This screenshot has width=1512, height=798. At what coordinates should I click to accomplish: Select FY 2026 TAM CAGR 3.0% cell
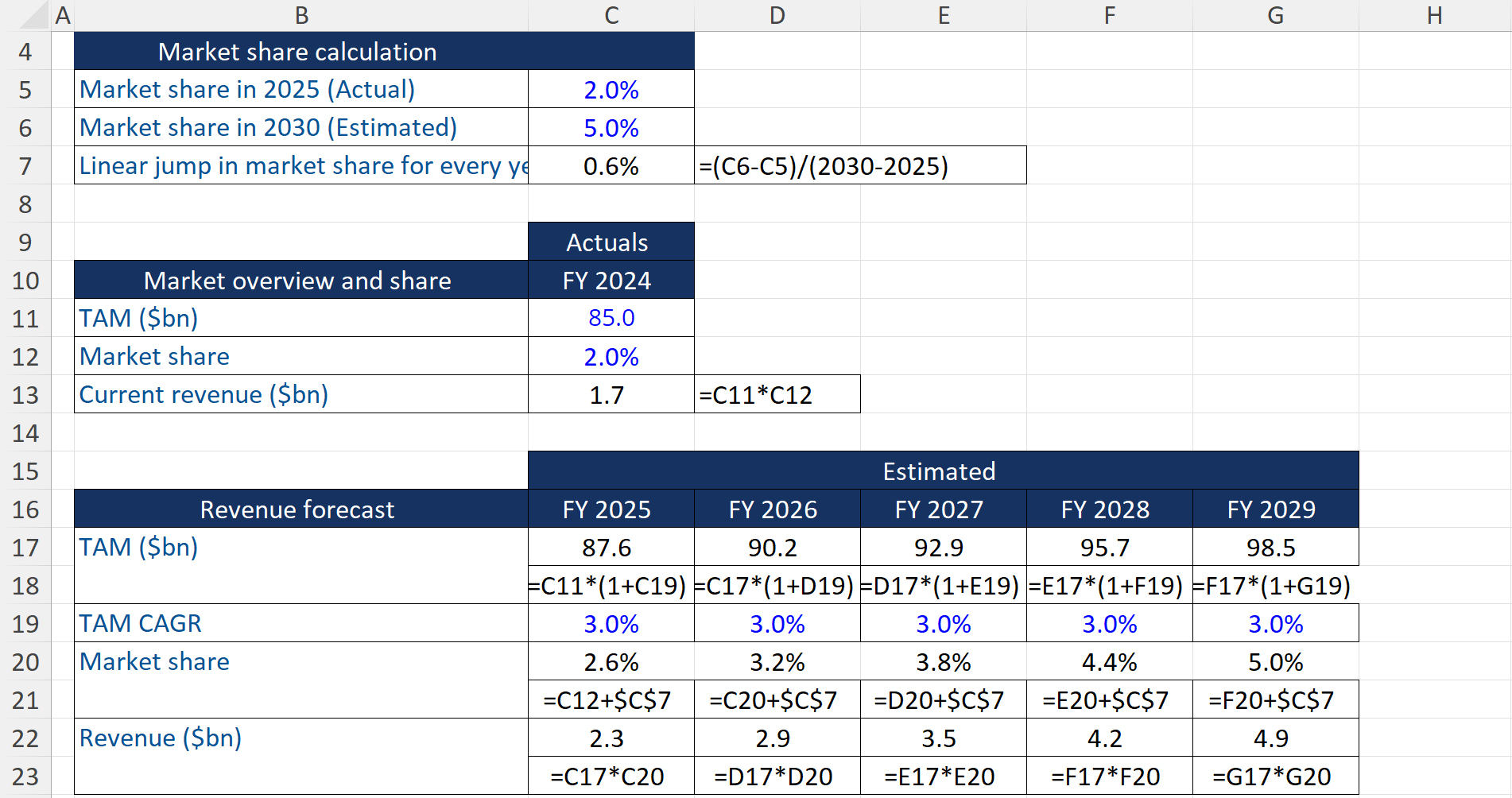[x=777, y=624]
